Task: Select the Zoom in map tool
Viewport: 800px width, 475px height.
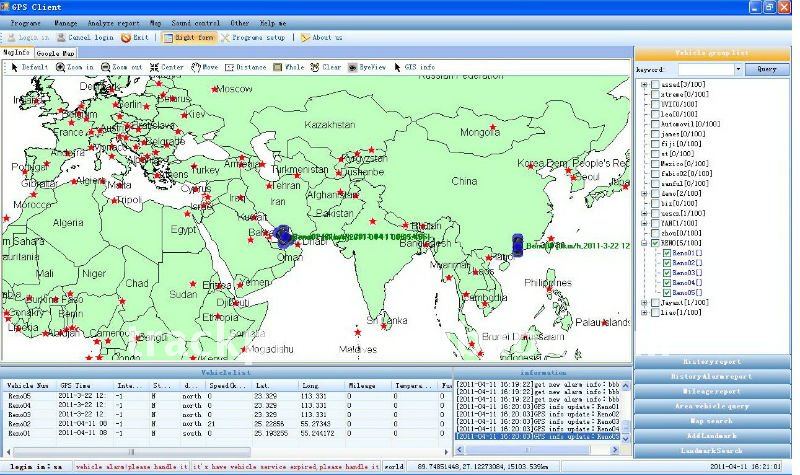Action: coord(75,67)
